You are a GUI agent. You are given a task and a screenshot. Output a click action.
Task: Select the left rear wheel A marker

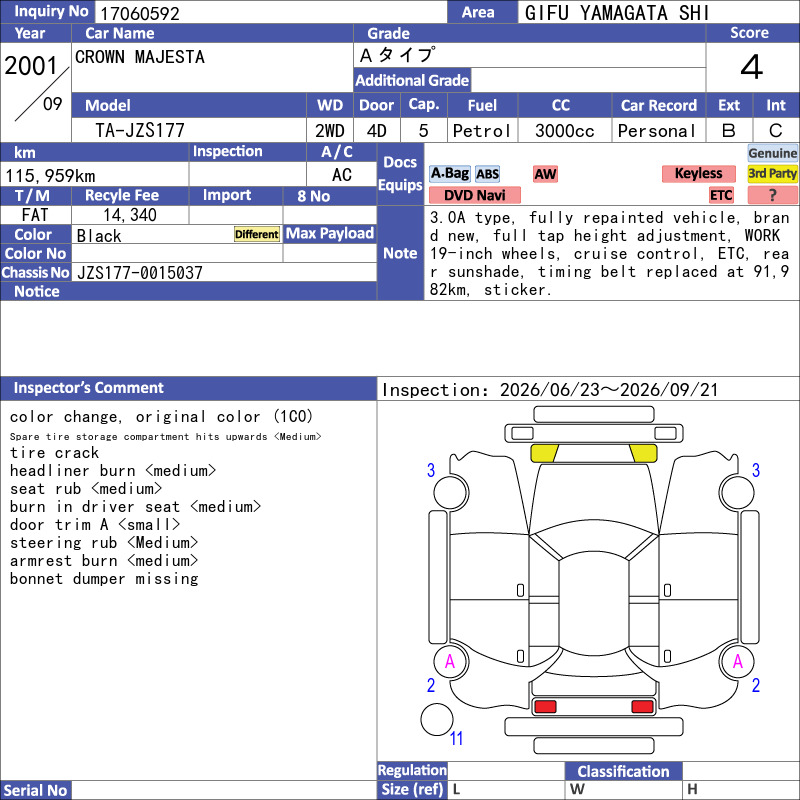pos(450,662)
